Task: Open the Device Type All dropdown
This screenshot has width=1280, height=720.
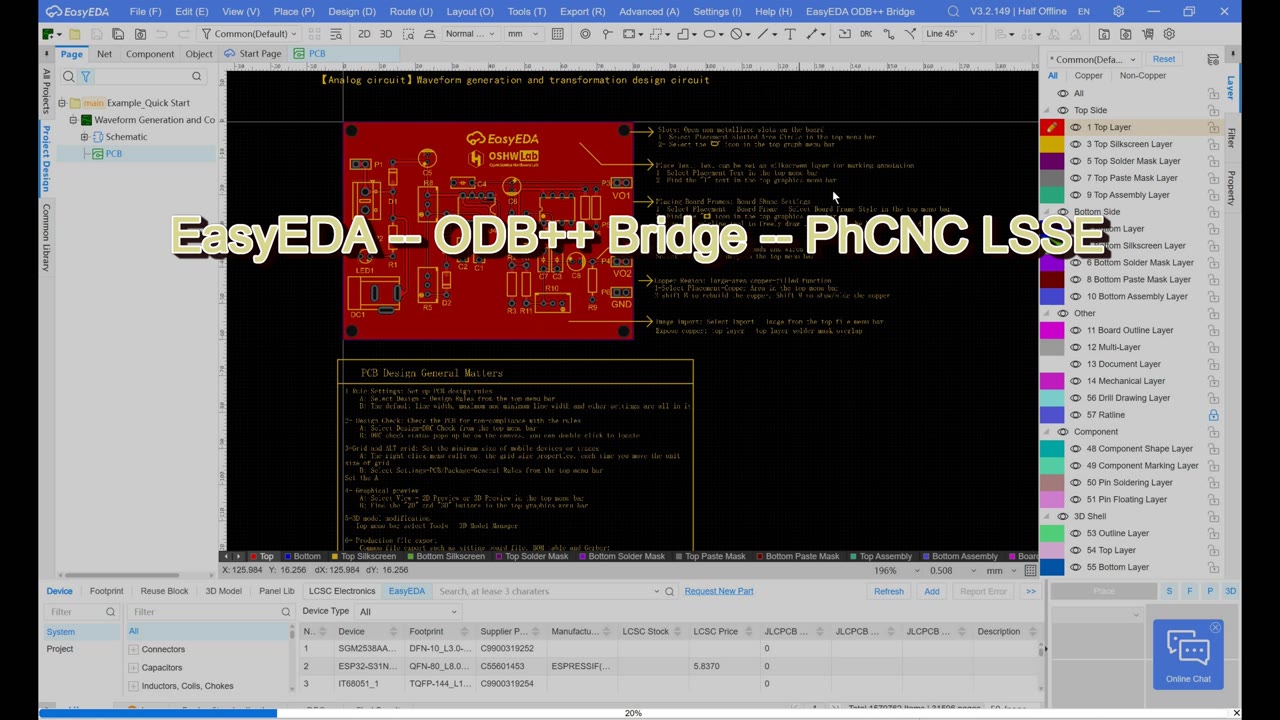Action: 408,612
